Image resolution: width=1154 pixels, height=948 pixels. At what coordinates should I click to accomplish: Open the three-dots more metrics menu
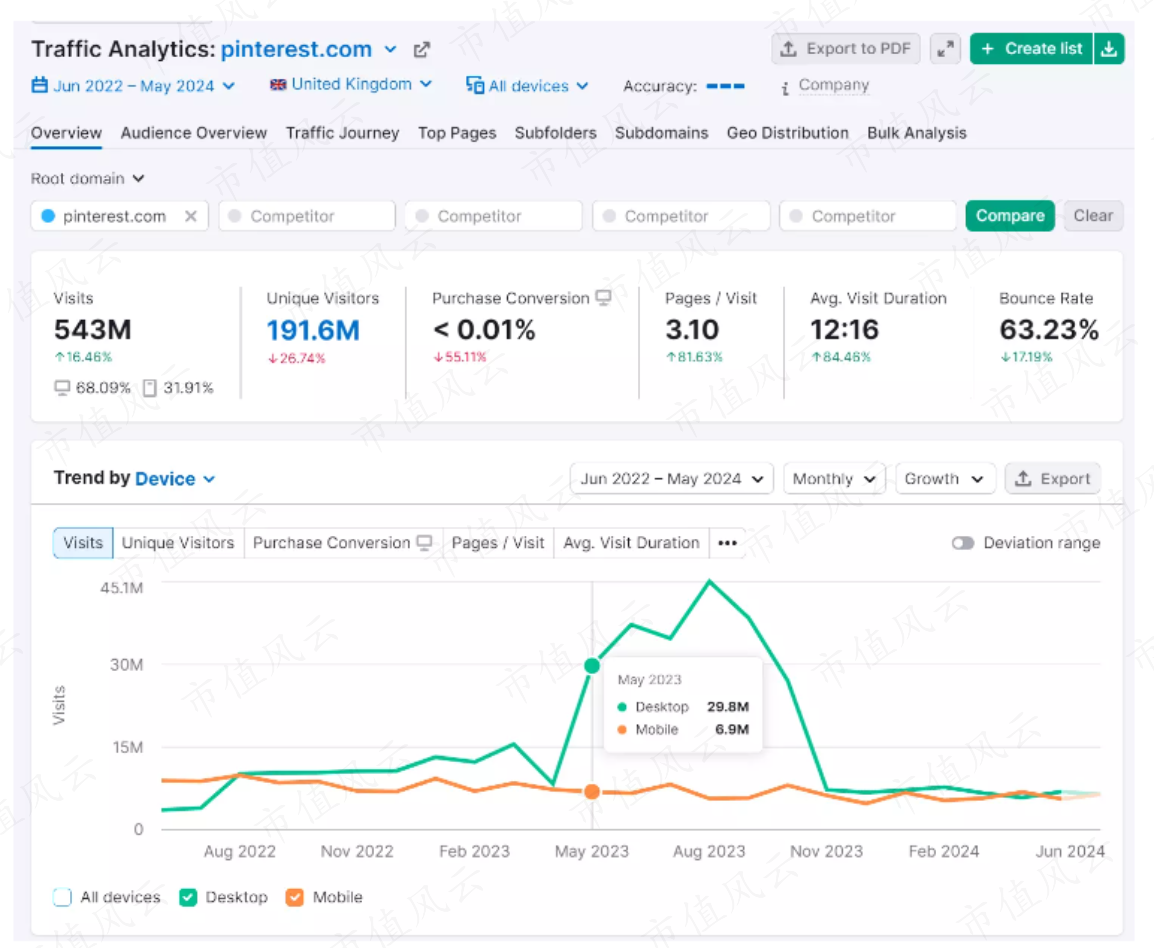(x=728, y=543)
